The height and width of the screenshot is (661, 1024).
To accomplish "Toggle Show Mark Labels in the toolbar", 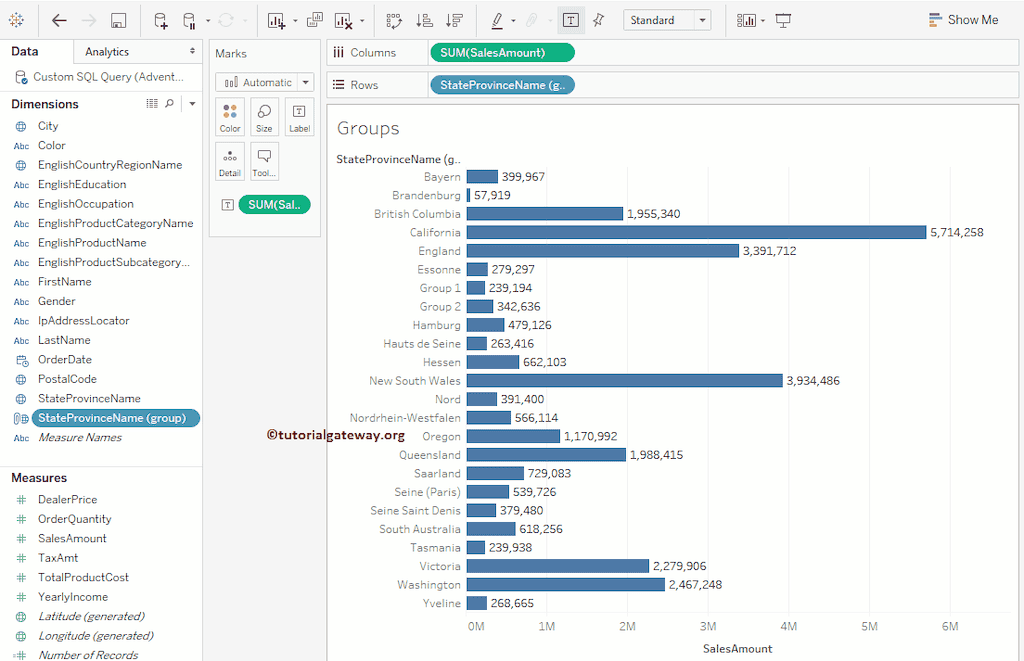I will pos(570,19).
